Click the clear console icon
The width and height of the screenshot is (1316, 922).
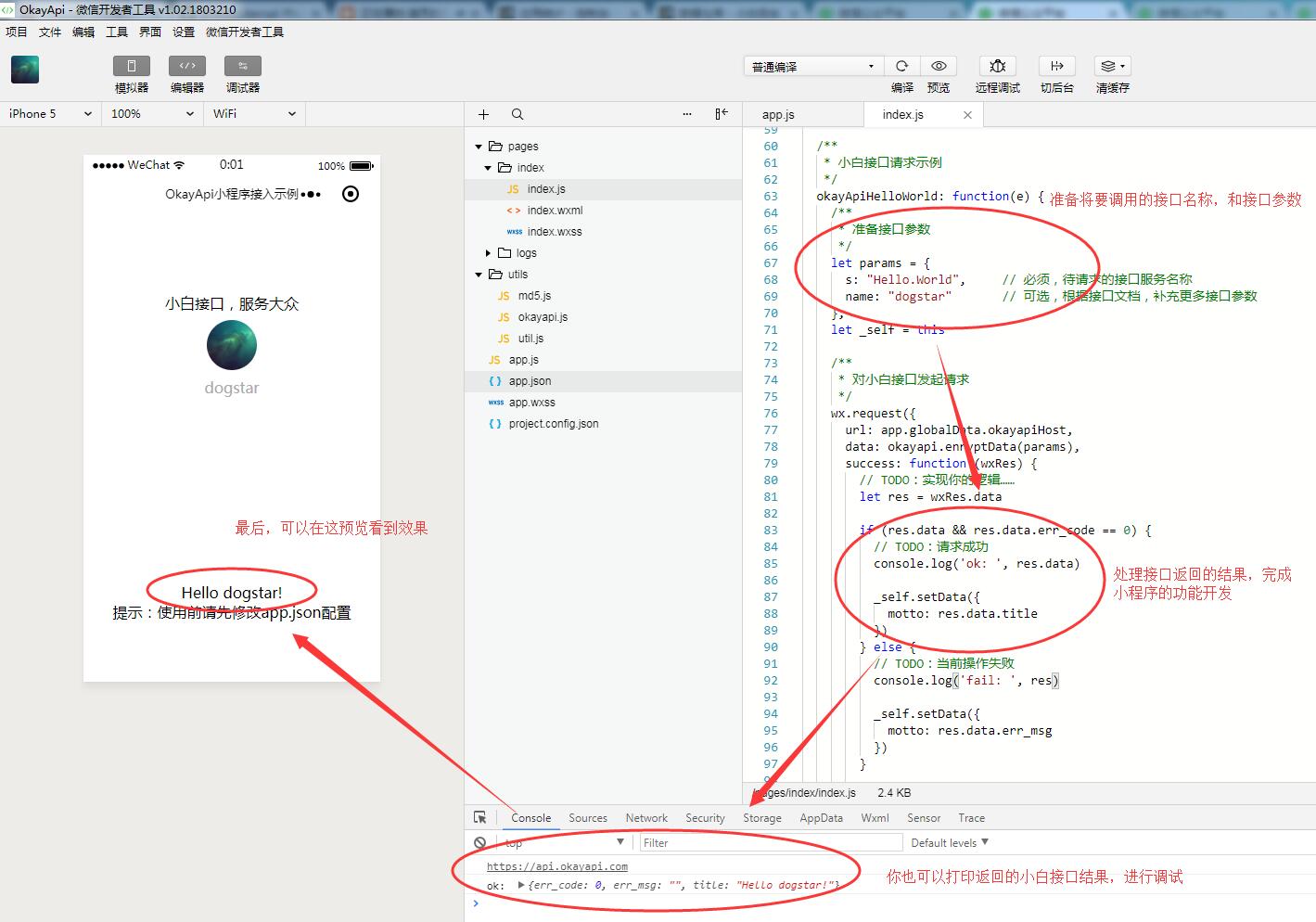pos(479,842)
